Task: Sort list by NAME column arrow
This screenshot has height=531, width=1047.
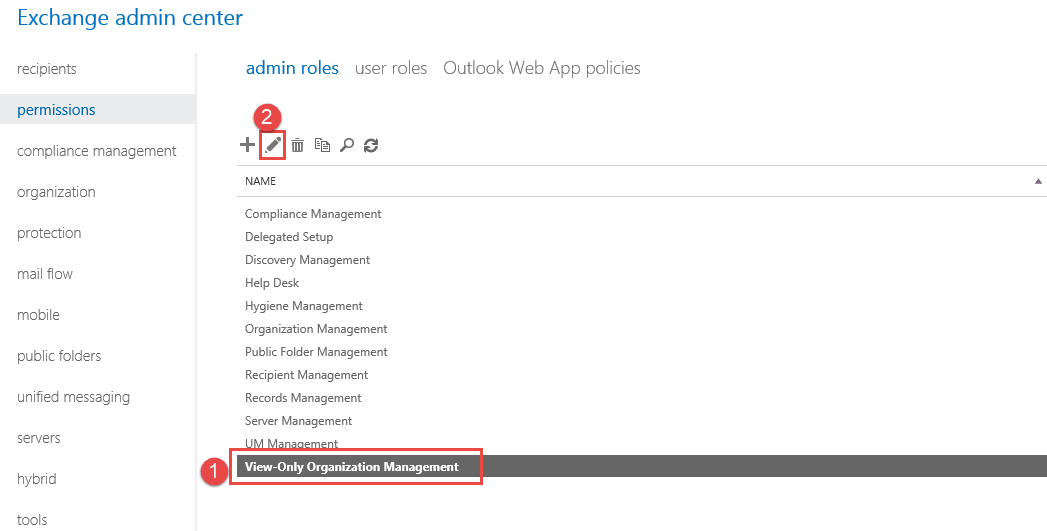Action: coord(1038,181)
